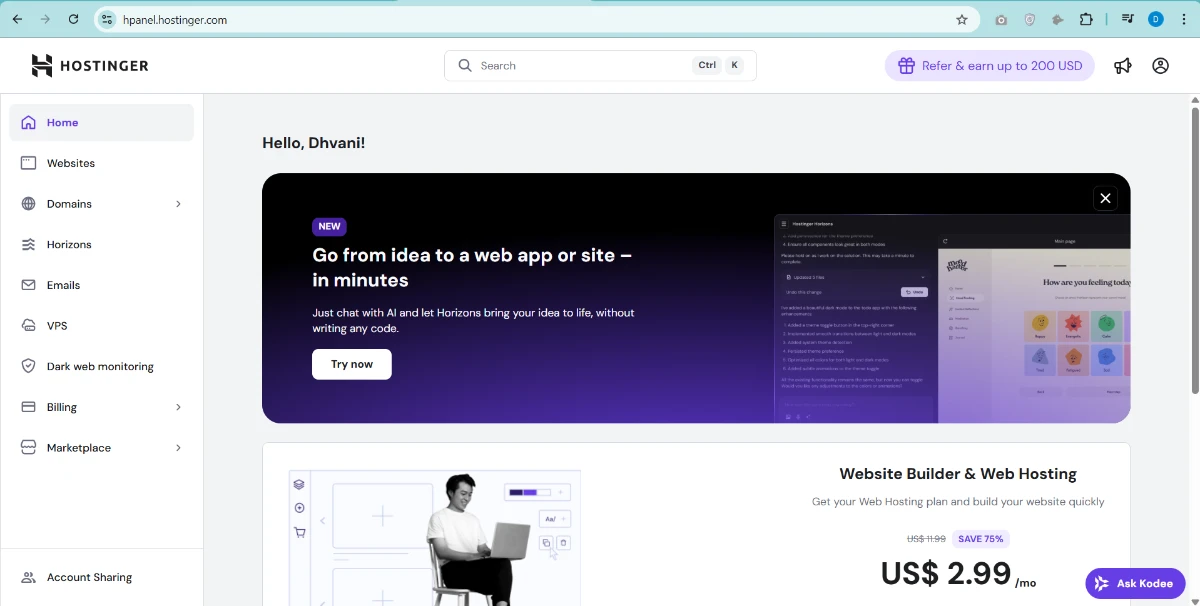Open the user profile account icon
The height and width of the screenshot is (606, 1200).
(1160, 66)
